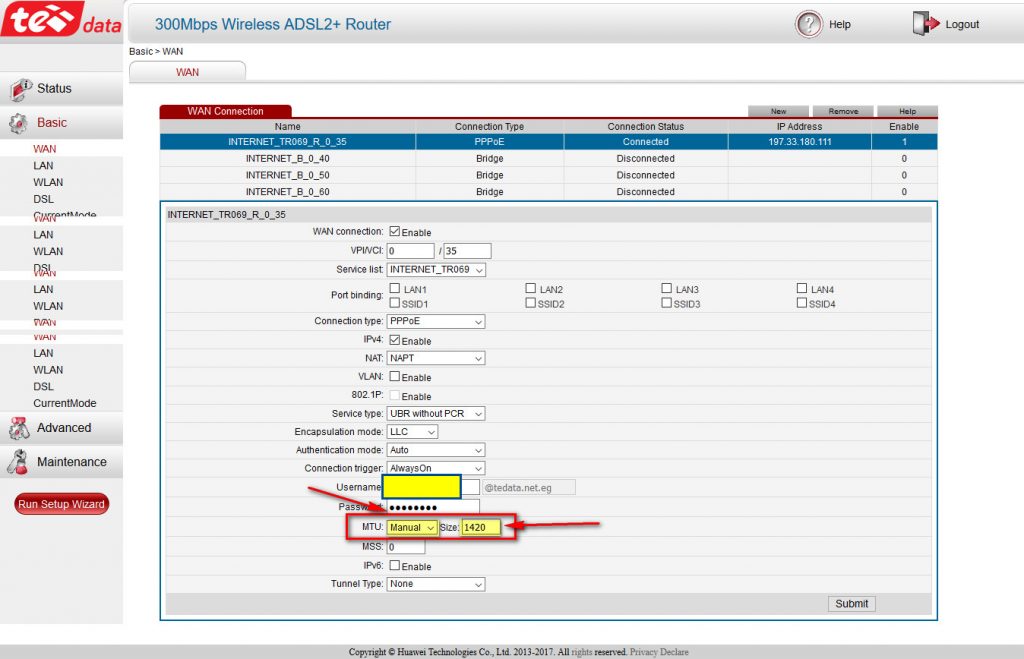Click the question mark Help icon

[808, 24]
